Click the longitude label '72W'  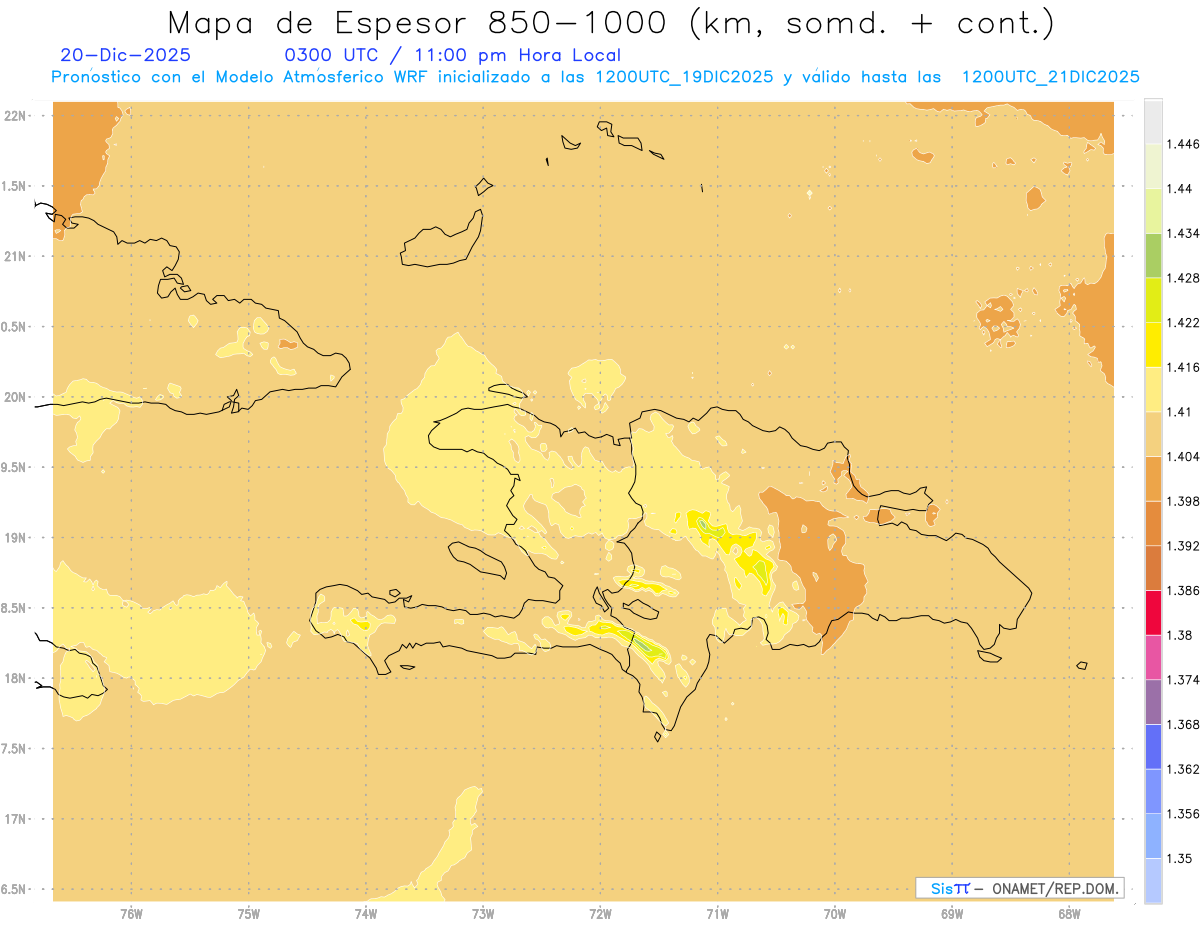(600, 914)
